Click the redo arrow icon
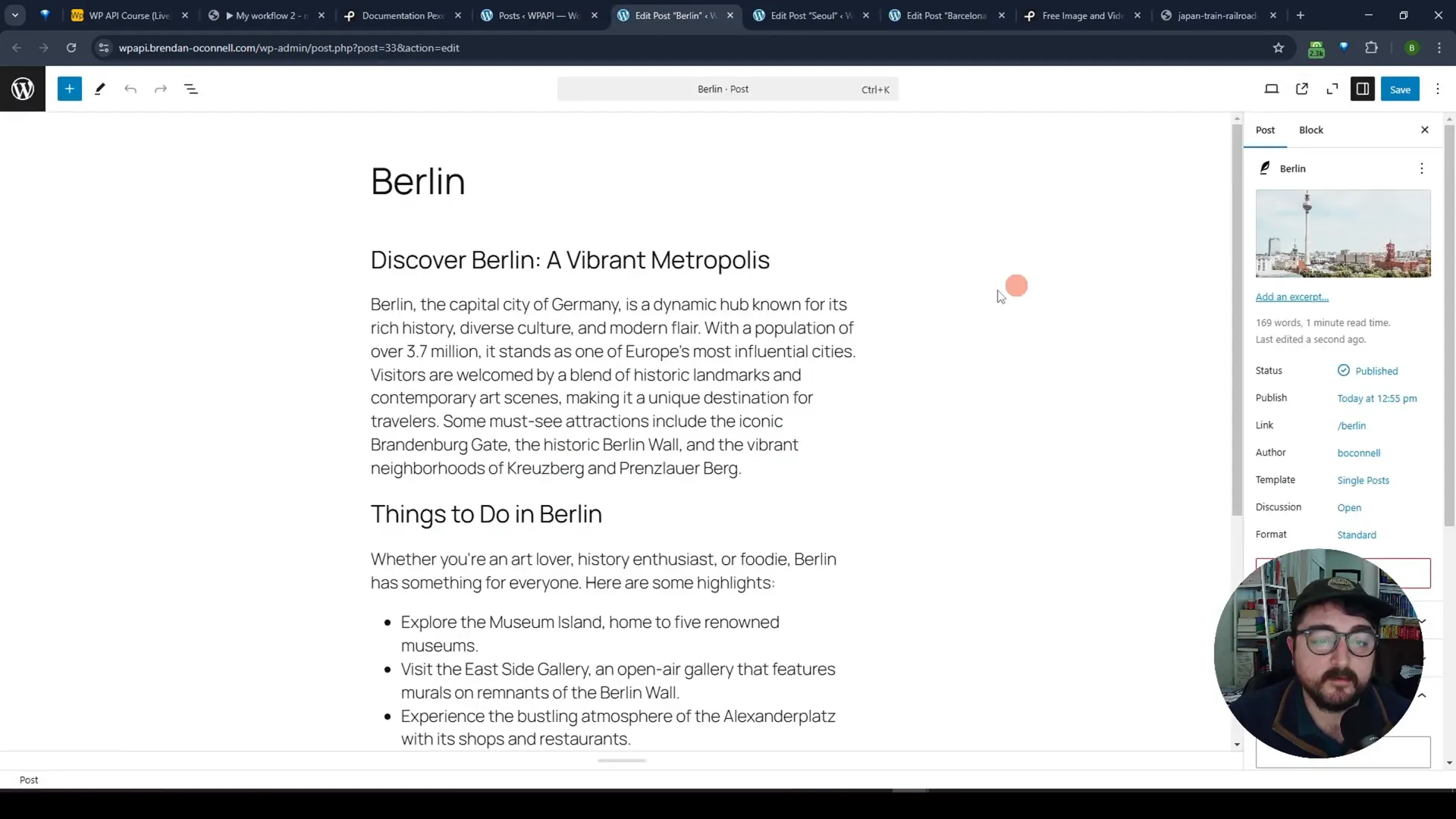The width and height of the screenshot is (1456, 819). pos(160,89)
